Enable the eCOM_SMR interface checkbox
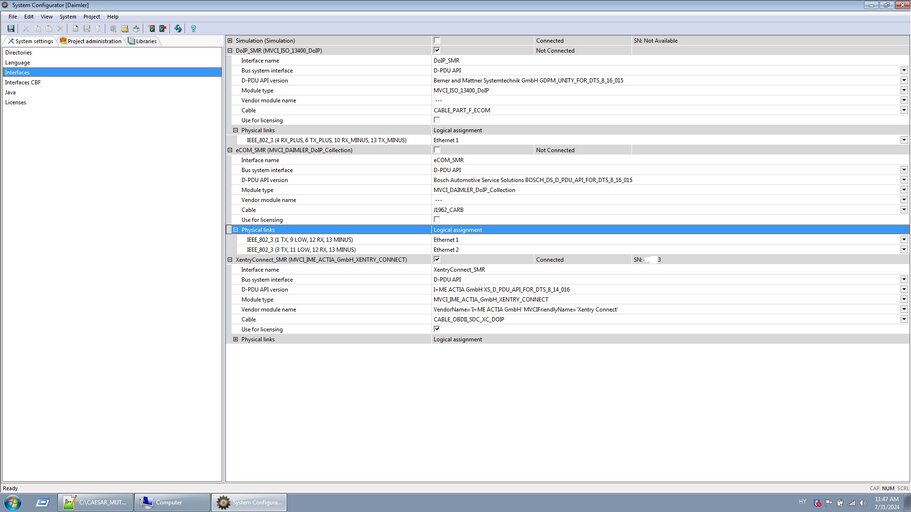Screen dimensions: 911x512 pyautogui.click(x=436, y=150)
